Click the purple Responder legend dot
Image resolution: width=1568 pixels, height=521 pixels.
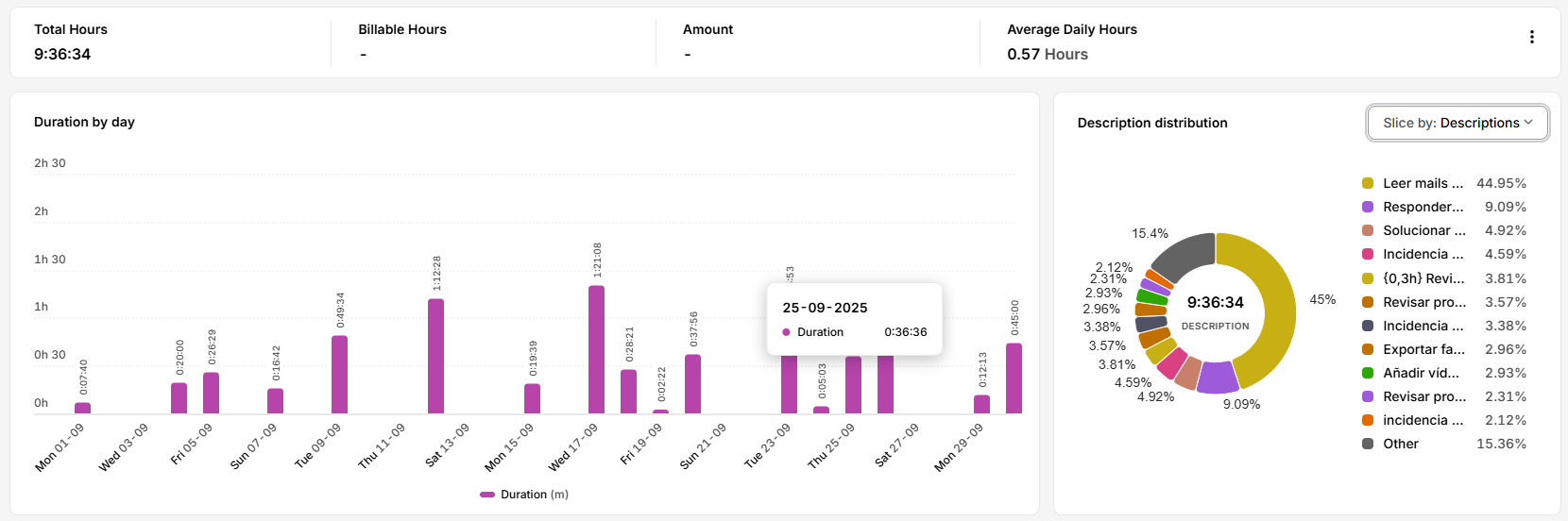click(1368, 207)
